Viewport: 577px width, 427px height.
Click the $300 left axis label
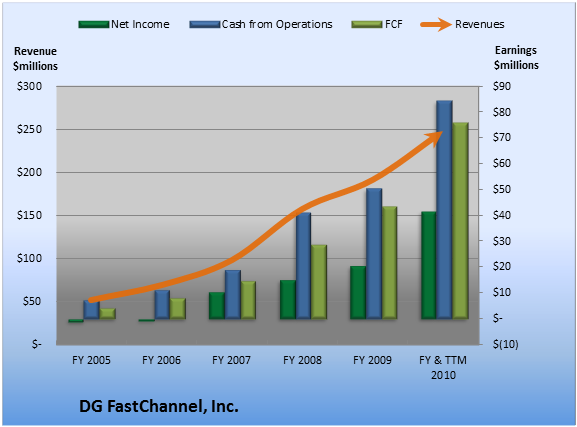tap(29, 86)
